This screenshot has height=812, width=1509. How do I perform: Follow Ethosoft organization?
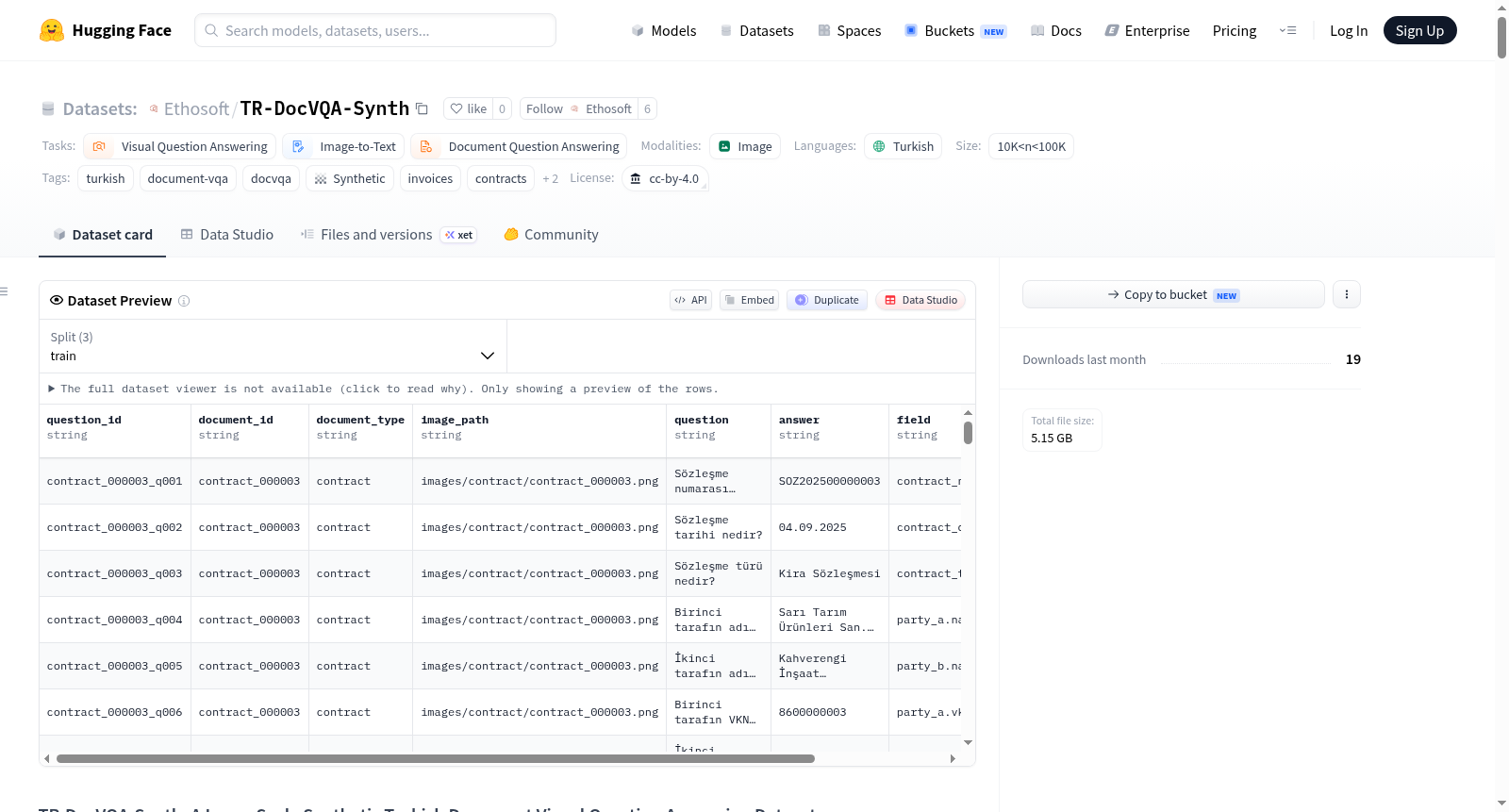coord(579,108)
